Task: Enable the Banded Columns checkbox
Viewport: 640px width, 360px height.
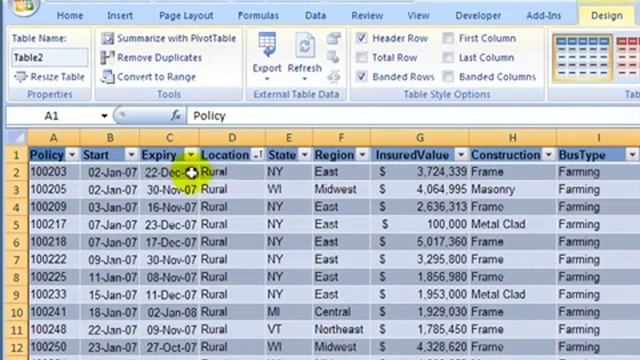Action: [x=448, y=77]
